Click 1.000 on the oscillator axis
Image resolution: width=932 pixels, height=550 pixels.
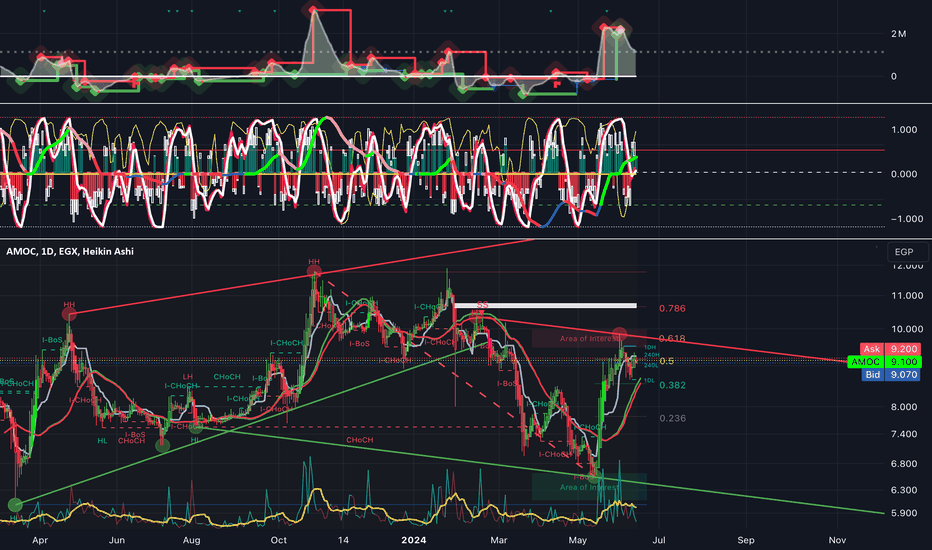tap(903, 130)
